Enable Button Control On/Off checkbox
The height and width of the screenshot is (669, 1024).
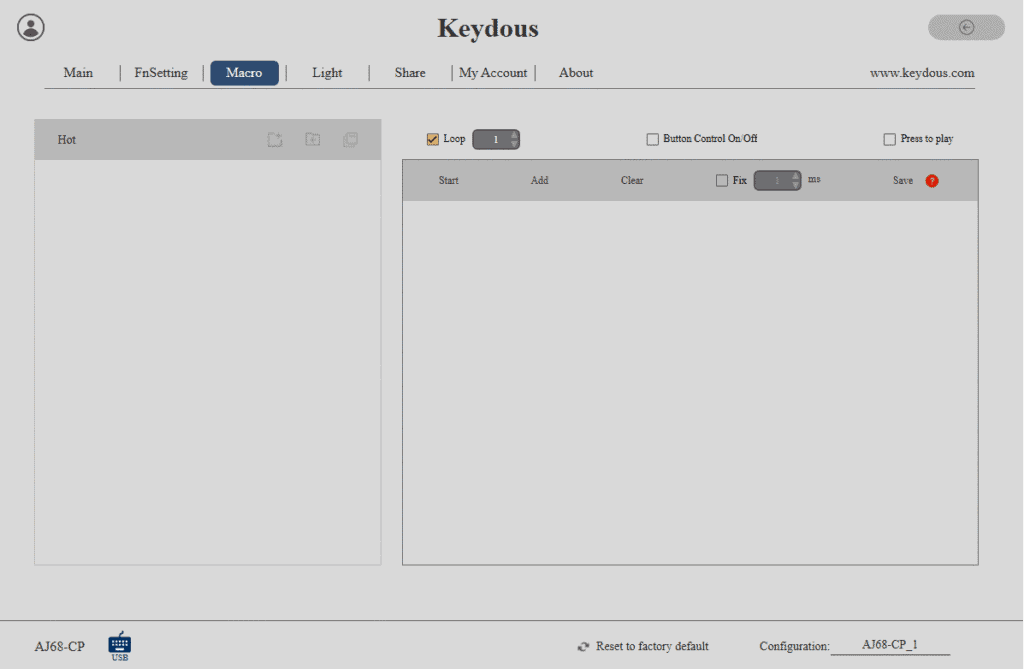(x=652, y=139)
